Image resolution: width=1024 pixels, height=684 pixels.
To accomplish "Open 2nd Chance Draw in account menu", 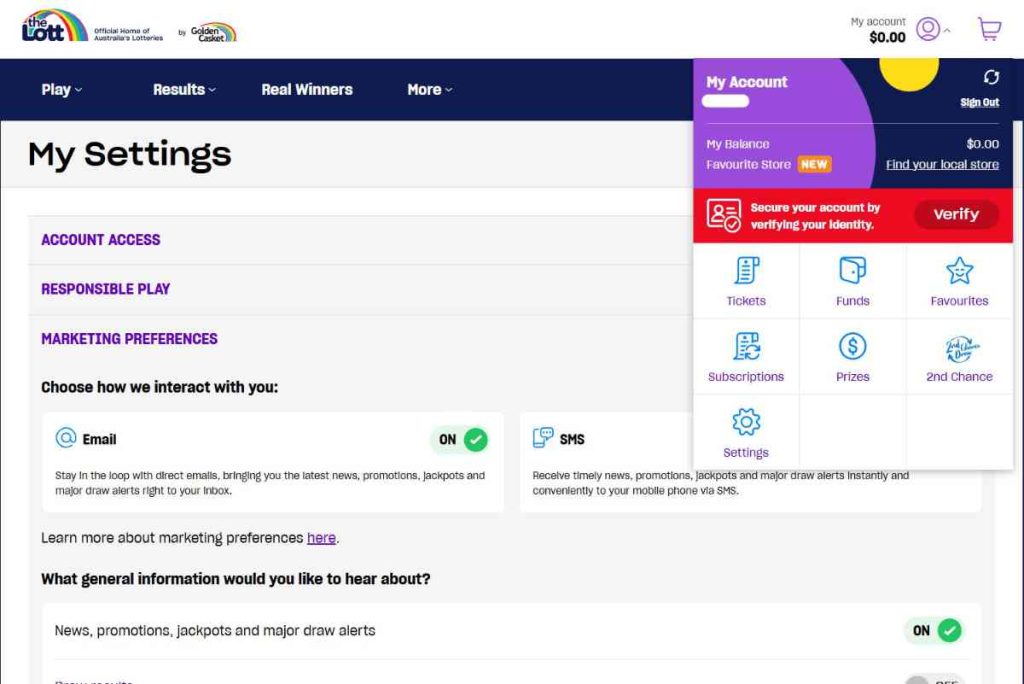I will [x=959, y=357].
